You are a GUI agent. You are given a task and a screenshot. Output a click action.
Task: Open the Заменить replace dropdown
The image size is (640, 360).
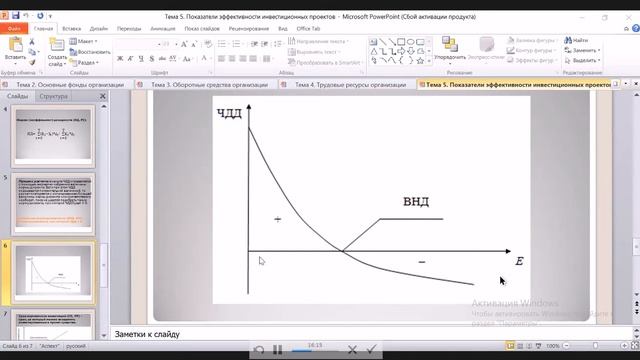582,50
